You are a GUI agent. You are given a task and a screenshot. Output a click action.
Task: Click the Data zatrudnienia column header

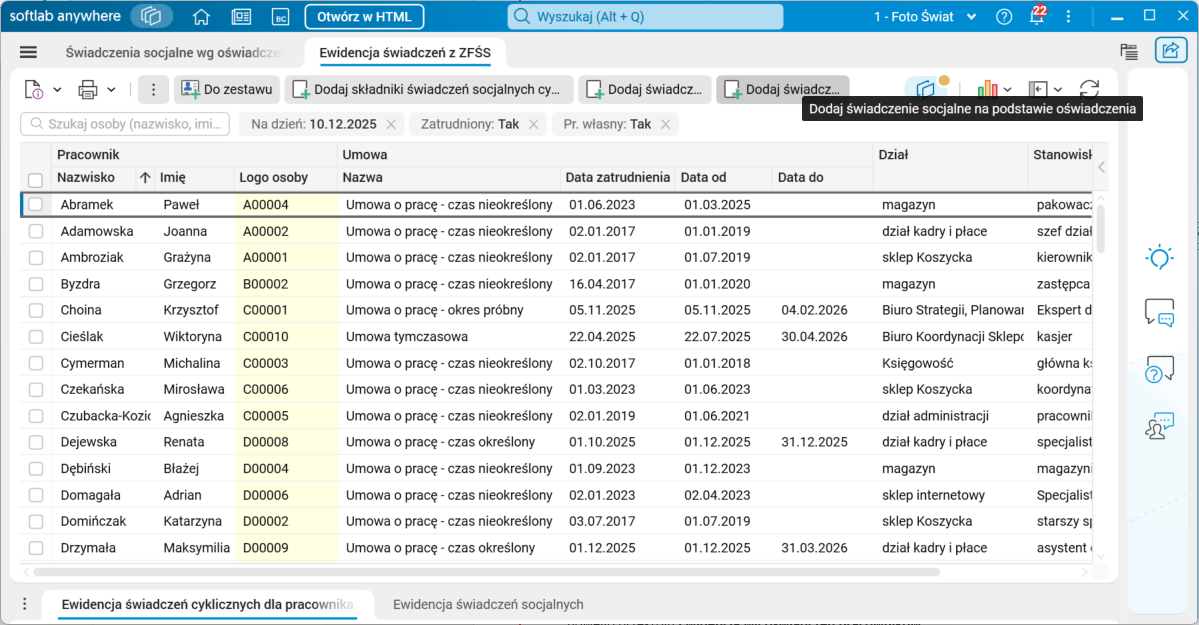(x=618, y=177)
